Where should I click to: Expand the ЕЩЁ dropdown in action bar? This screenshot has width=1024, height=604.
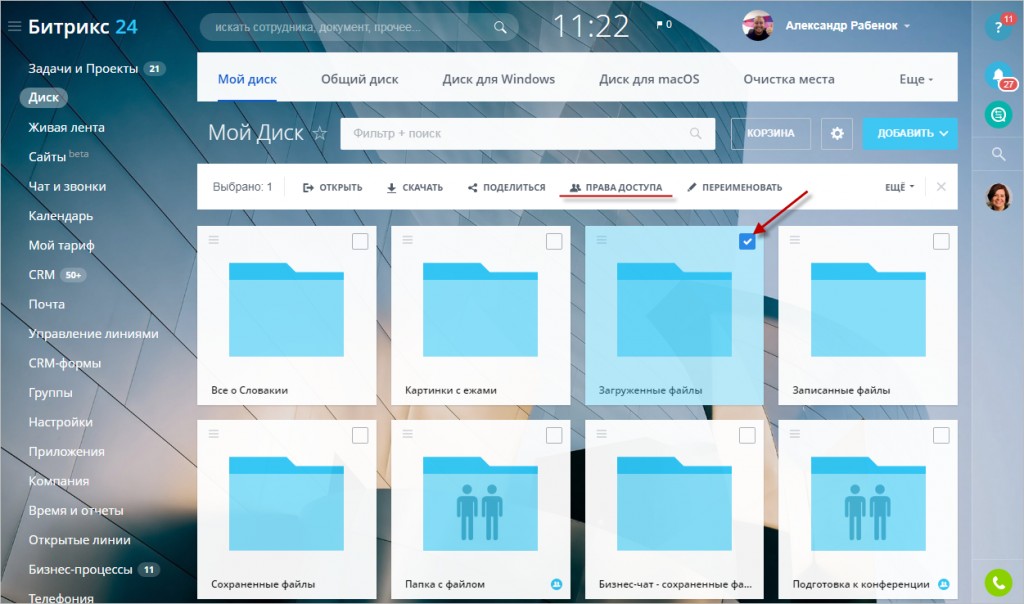click(x=899, y=187)
